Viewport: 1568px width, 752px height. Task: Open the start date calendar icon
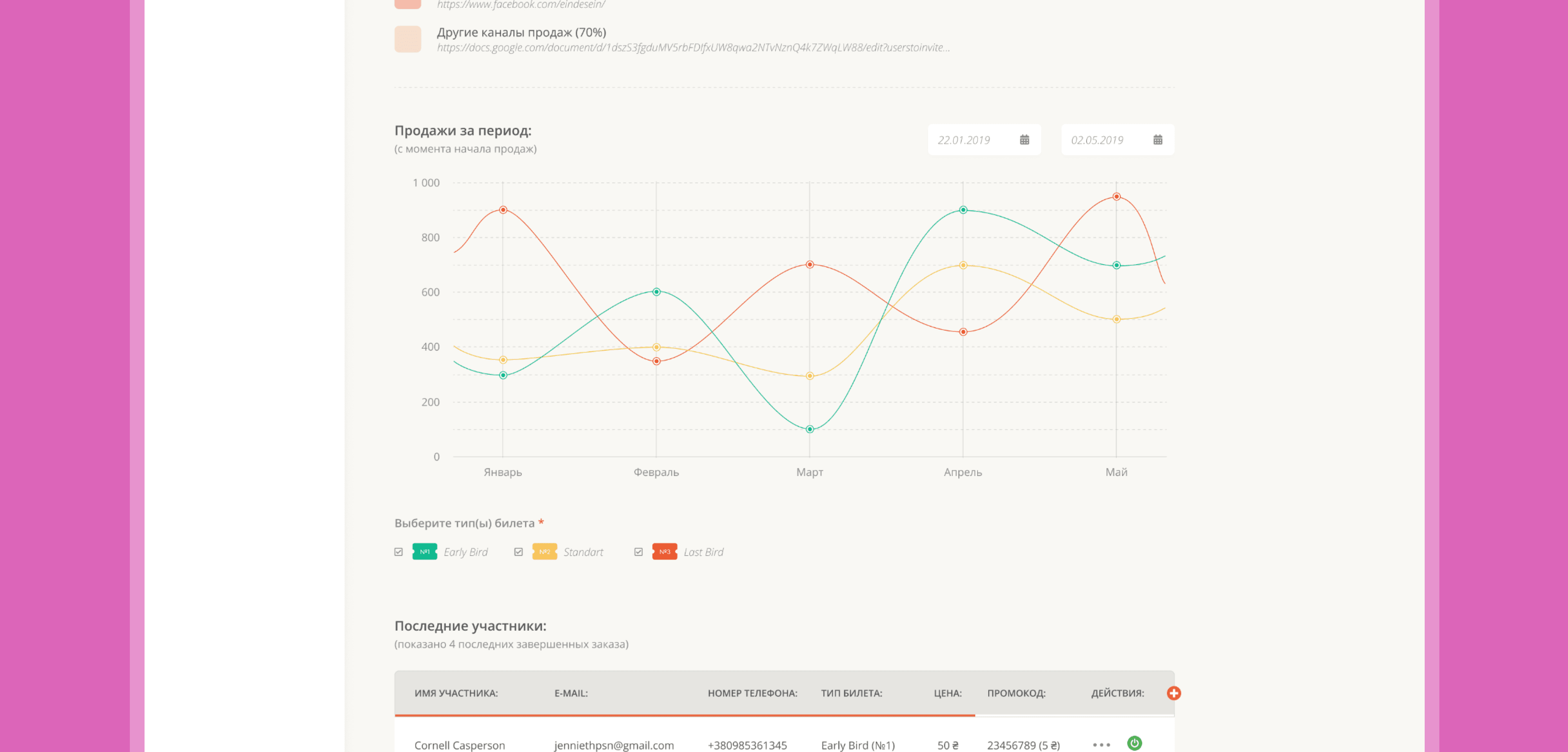coord(1025,140)
